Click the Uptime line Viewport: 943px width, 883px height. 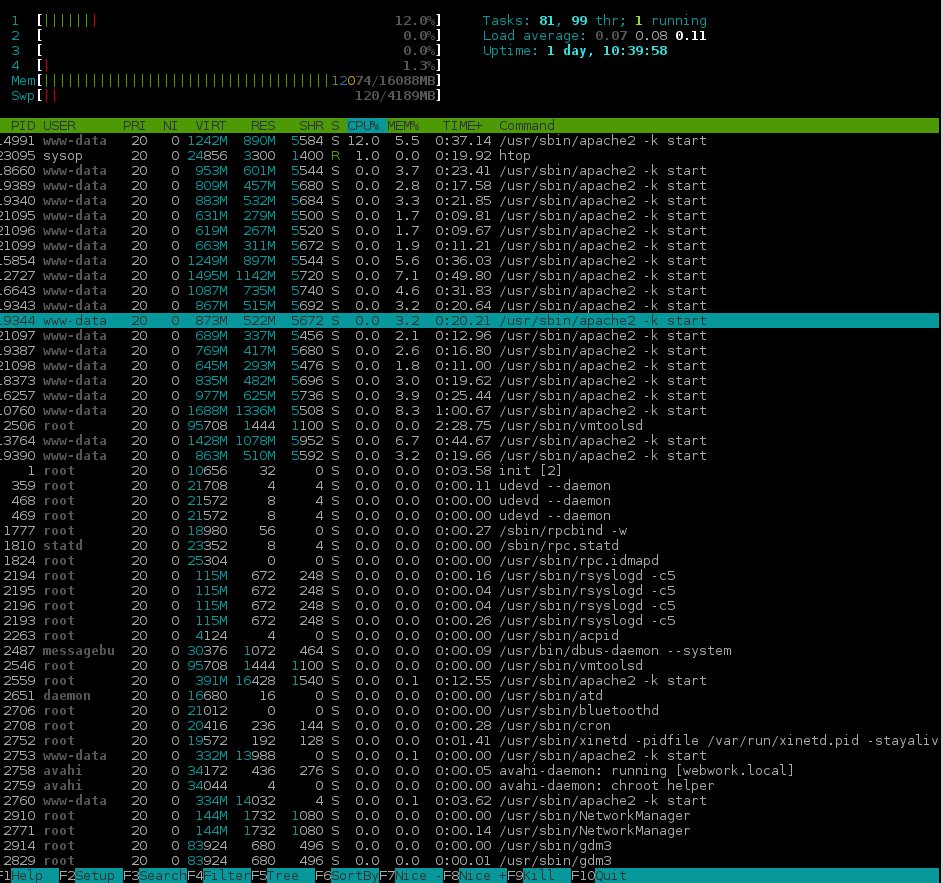(x=575, y=51)
